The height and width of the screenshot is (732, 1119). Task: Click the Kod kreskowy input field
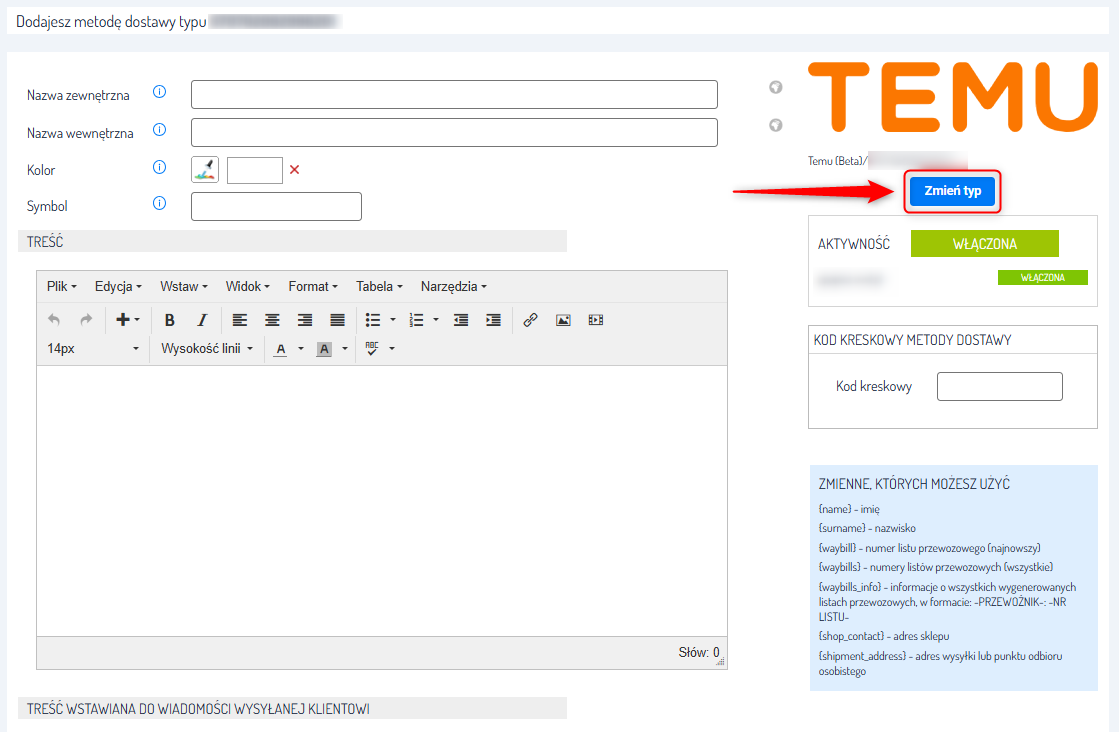point(999,387)
